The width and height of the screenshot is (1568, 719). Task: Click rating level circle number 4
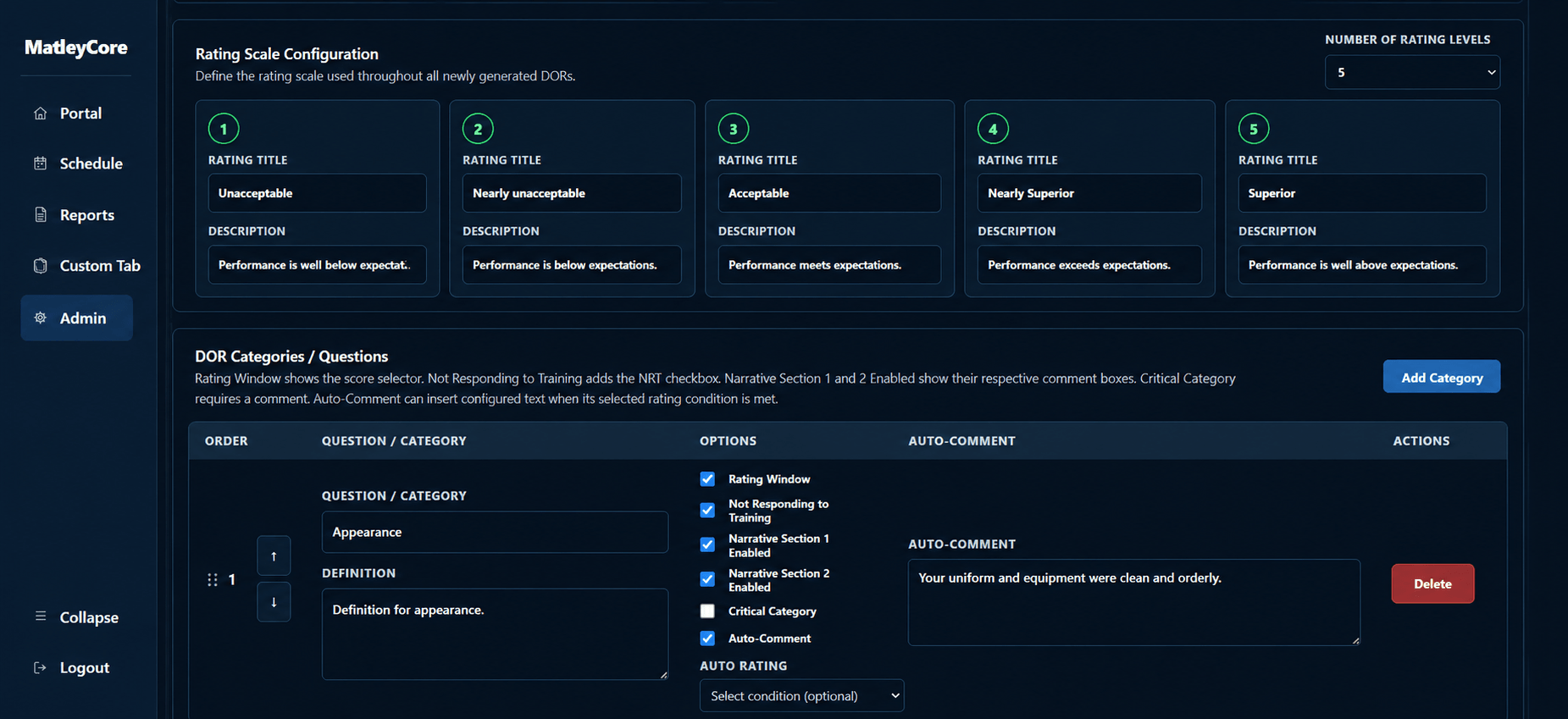(993, 129)
